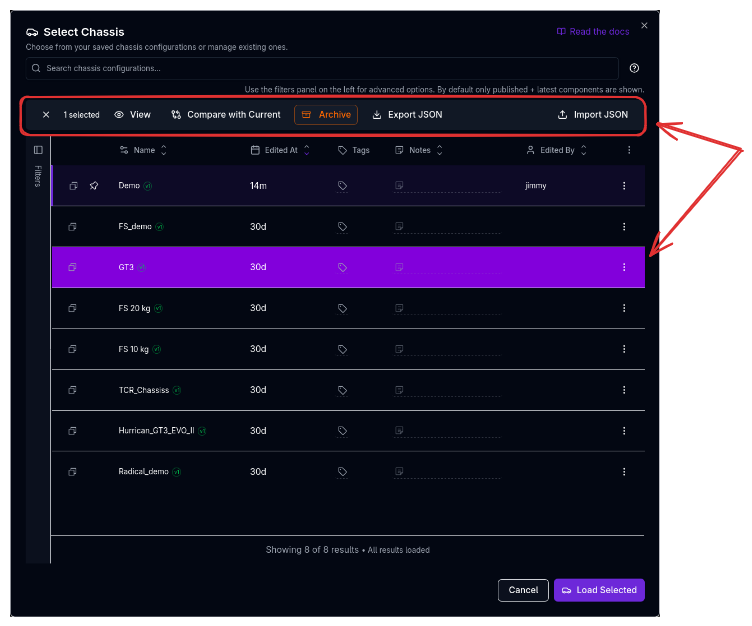This screenshot has width=752, height=626.
Task: Open the three-dot menu for the GT3 row
Action: pos(624,267)
